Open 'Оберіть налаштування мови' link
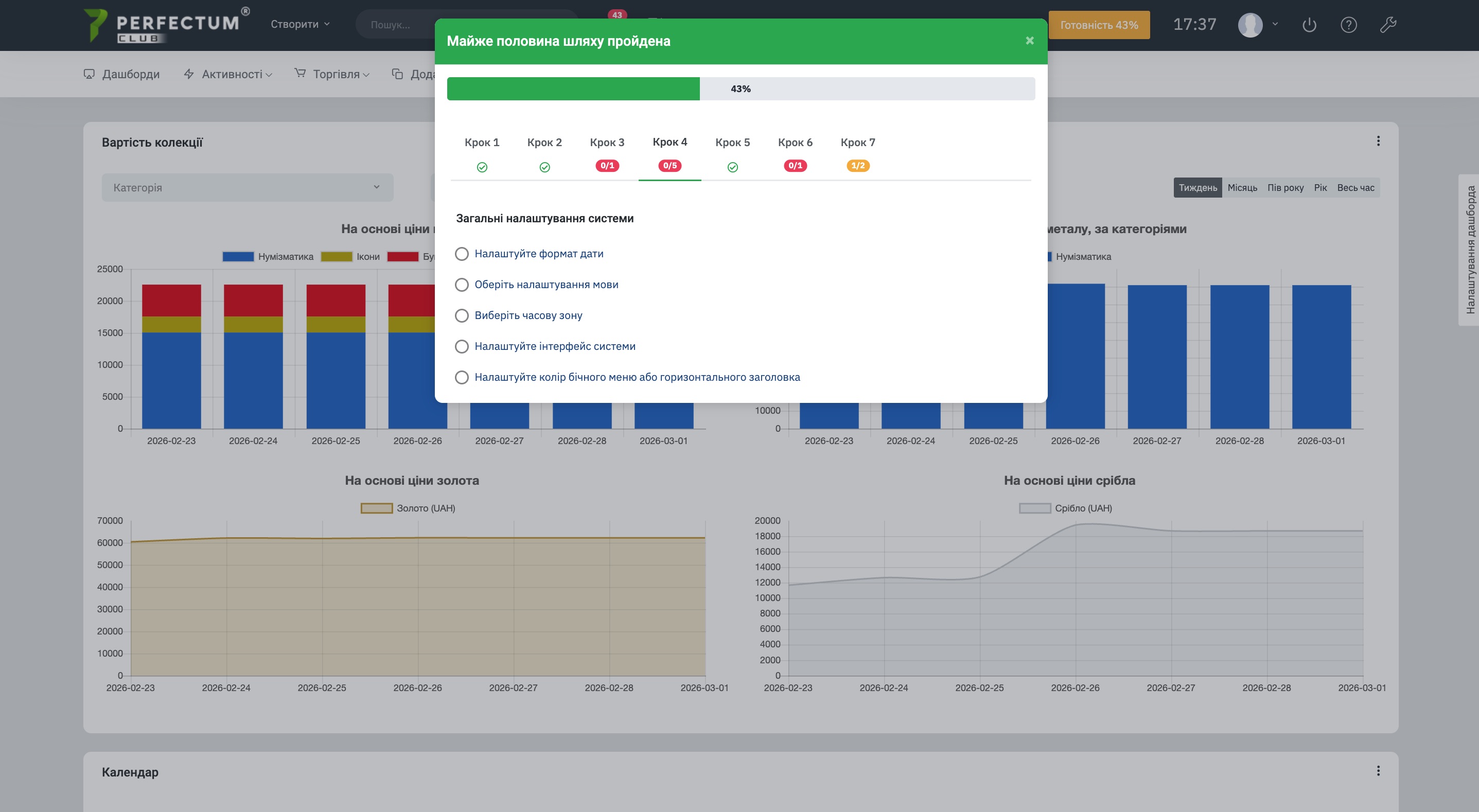 pyautogui.click(x=546, y=285)
